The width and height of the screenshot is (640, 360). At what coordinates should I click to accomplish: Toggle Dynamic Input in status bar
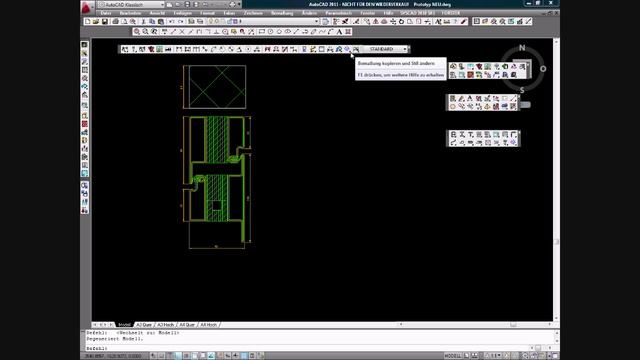tap(227, 356)
